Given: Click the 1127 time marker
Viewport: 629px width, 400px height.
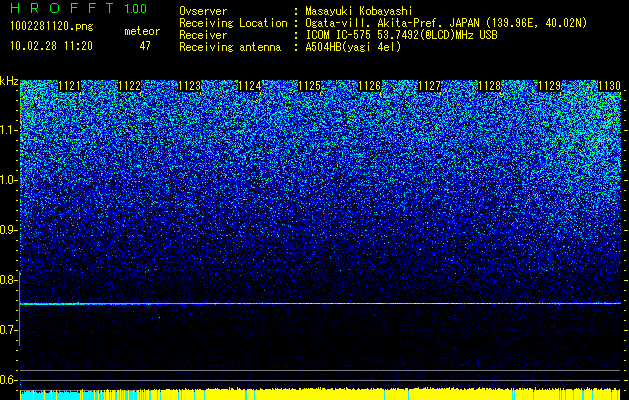Looking at the screenshot, I should point(430,86).
